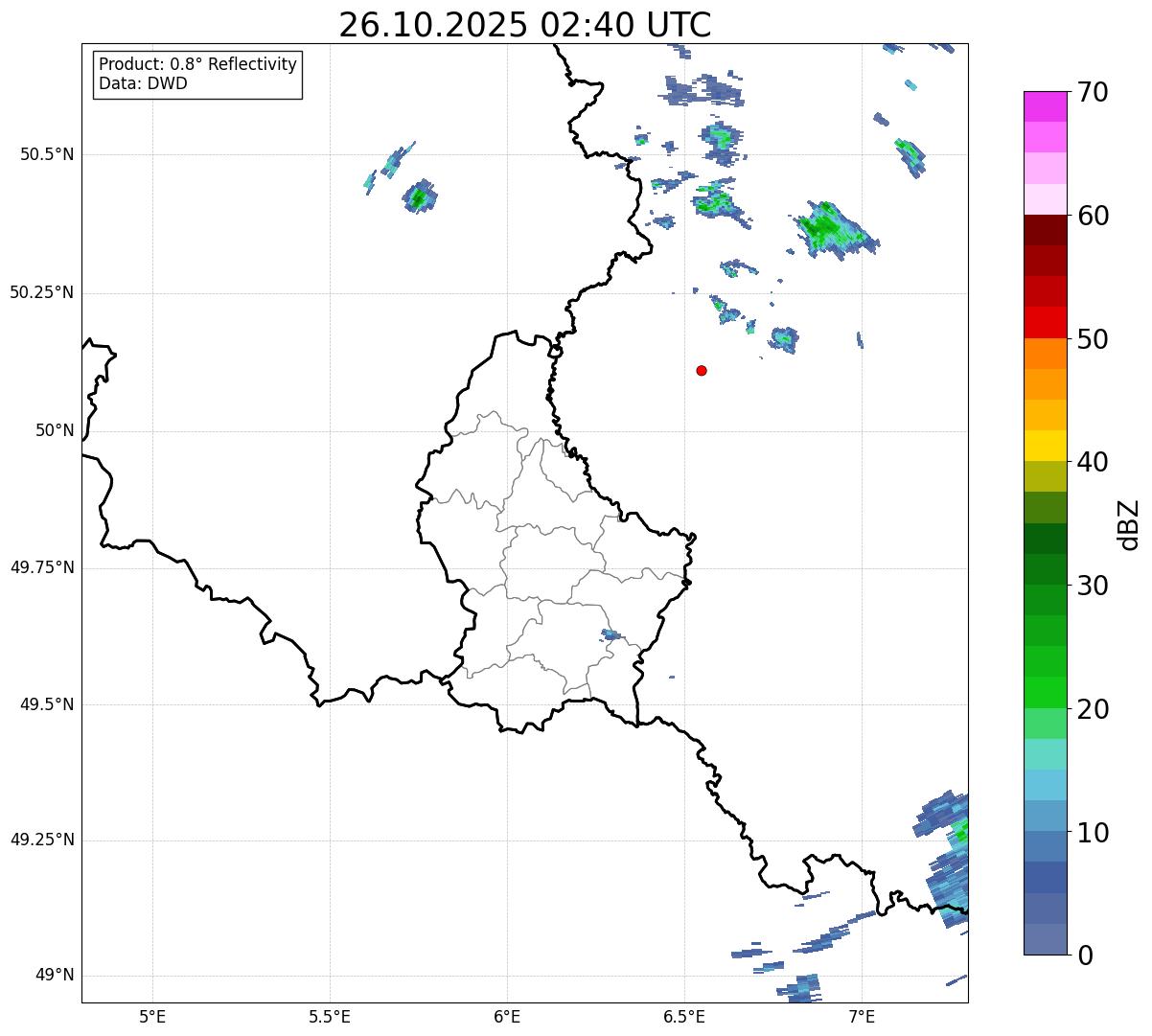The height and width of the screenshot is (1036, 1152).
Task: Click the plot title '26.10.2025 02:40 UTC'
Action: coord(525,25)
